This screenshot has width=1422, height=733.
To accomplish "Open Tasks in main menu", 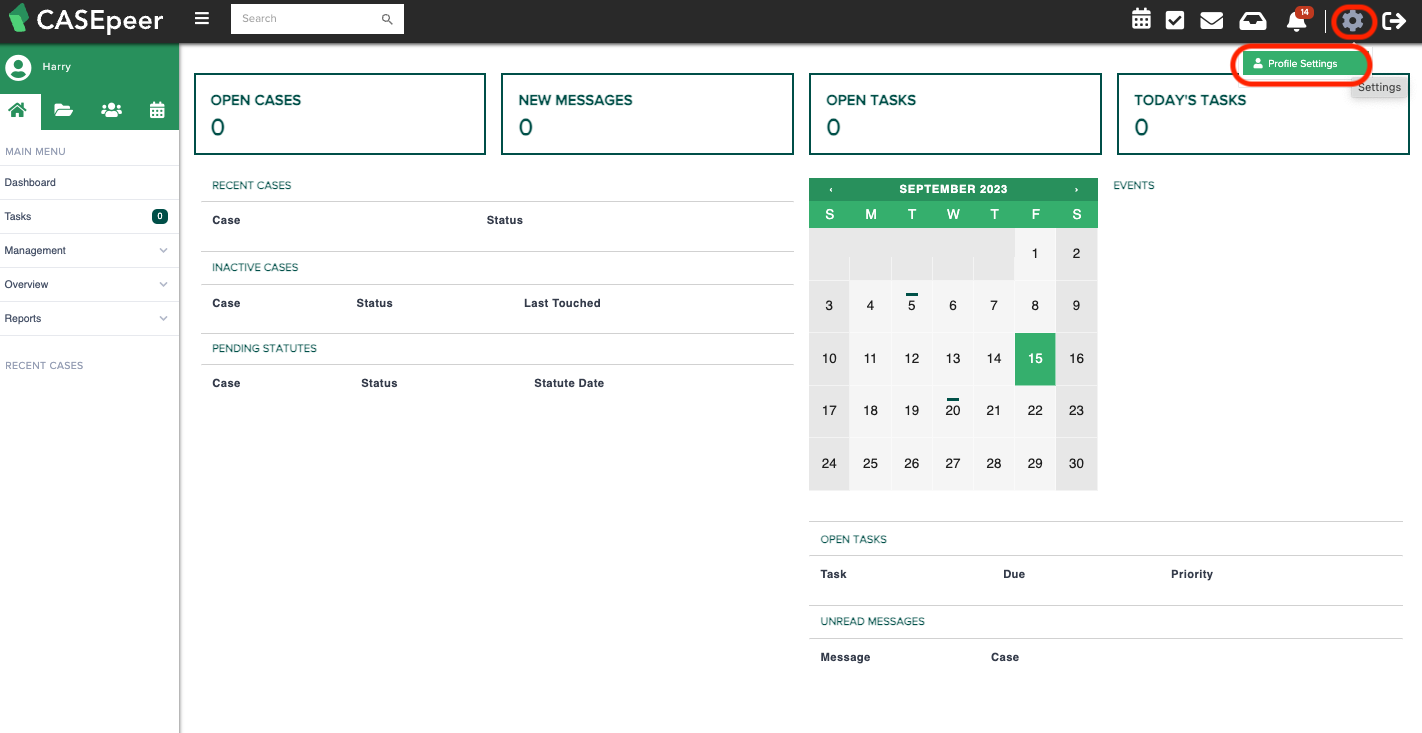I will (89, 217).
